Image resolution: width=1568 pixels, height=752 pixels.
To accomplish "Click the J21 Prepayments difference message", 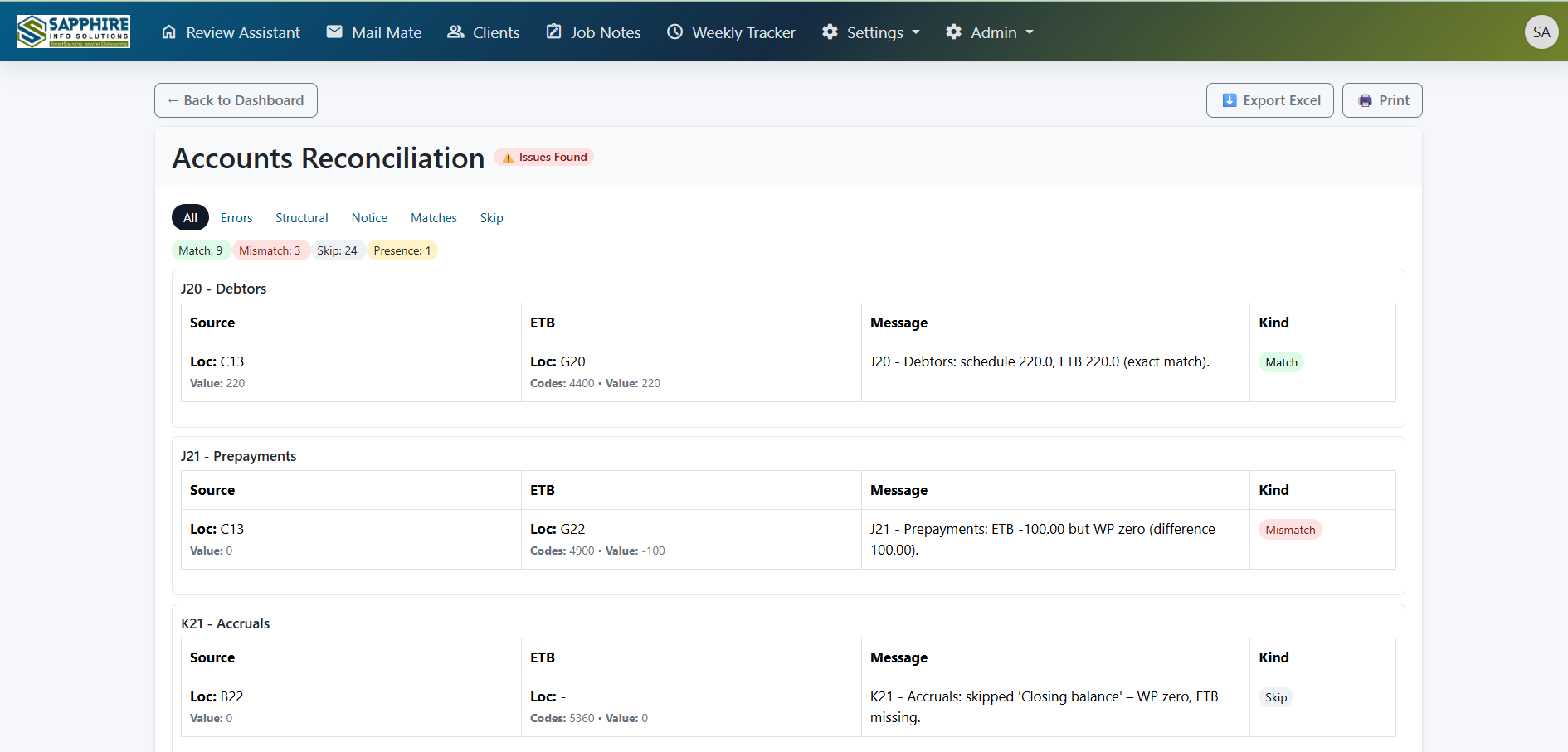I will coord(1043,539).
